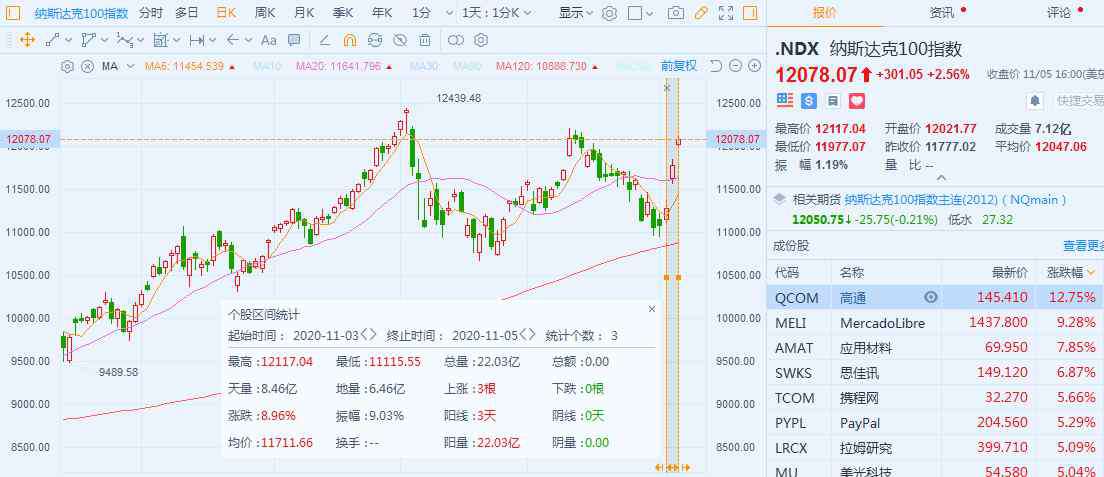Select the QCOM 高通 row
Viewport: 1104px width, 477px height.
click(x=935, y=297)
